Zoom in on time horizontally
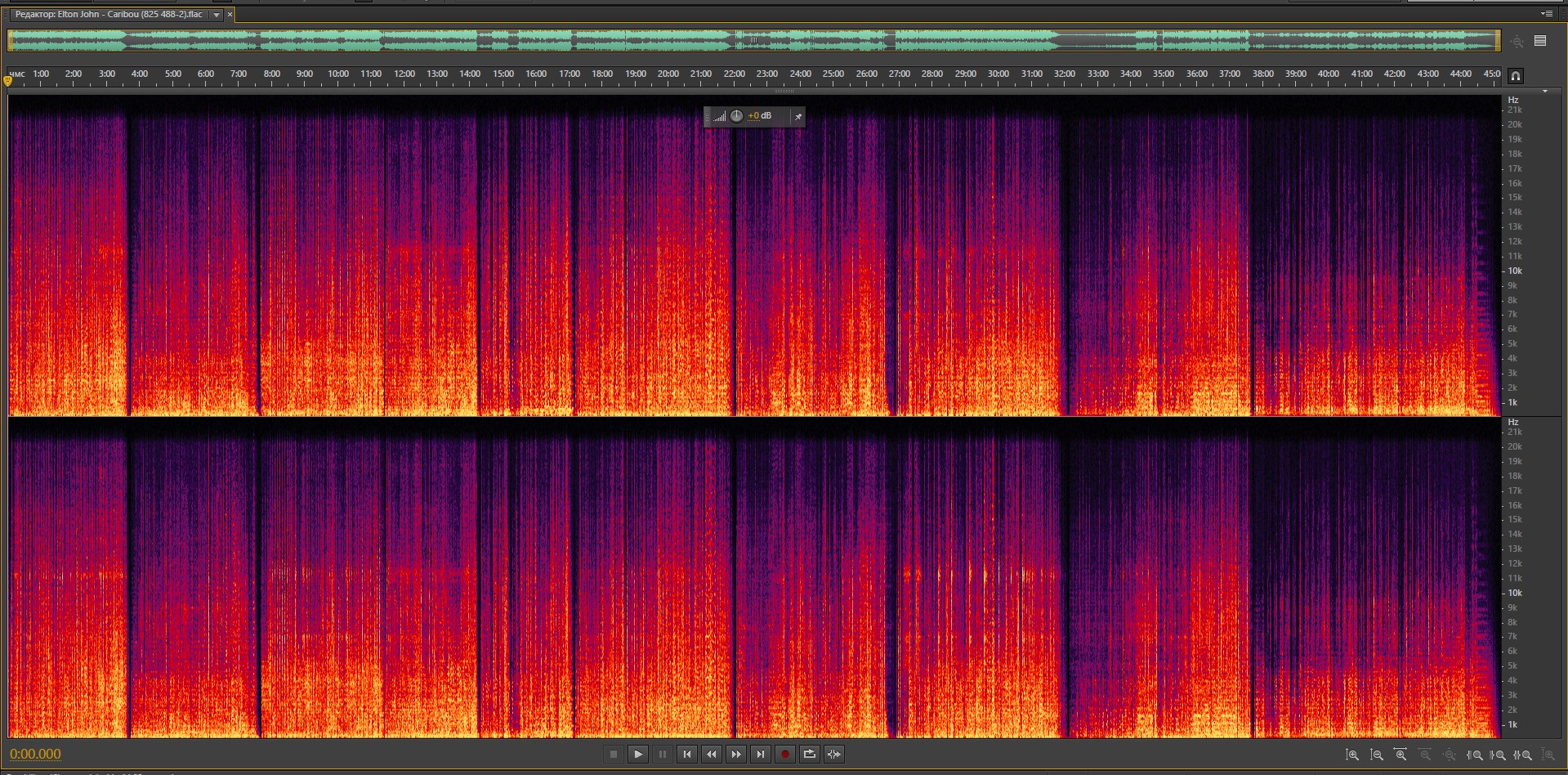The image size is (1568, 775). [x=1400, y=755]
